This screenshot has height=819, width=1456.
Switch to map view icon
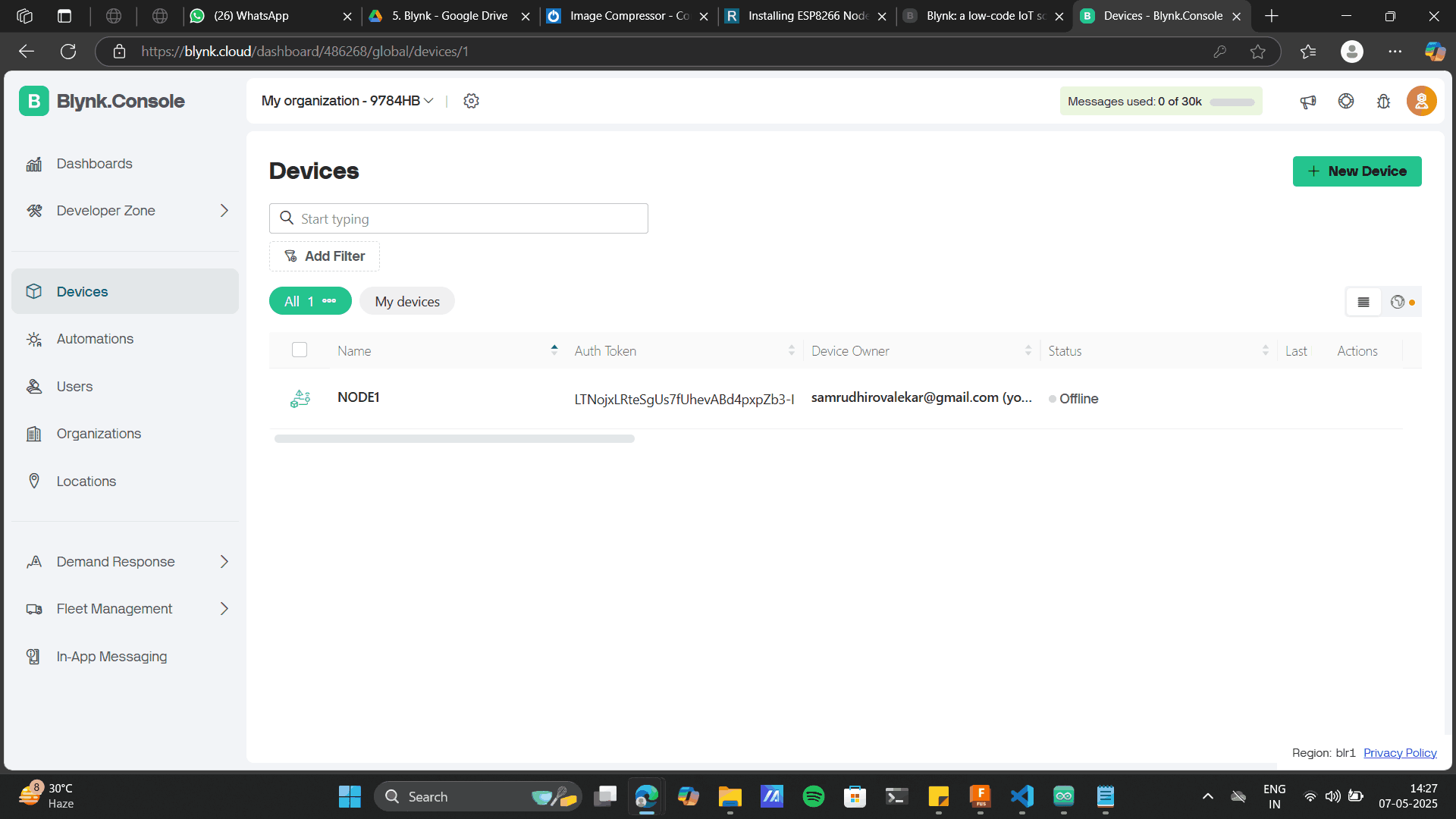click(x=1402, y=302)
